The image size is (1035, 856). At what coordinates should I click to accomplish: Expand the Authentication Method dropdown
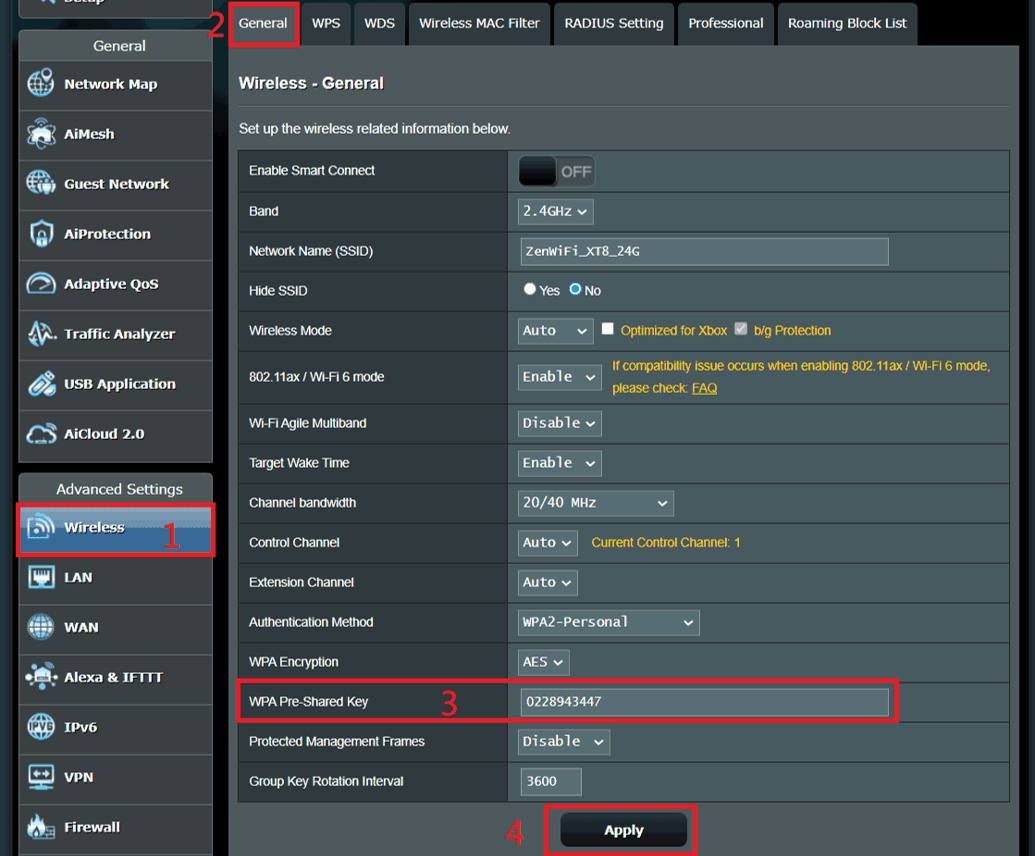point(608,622)
